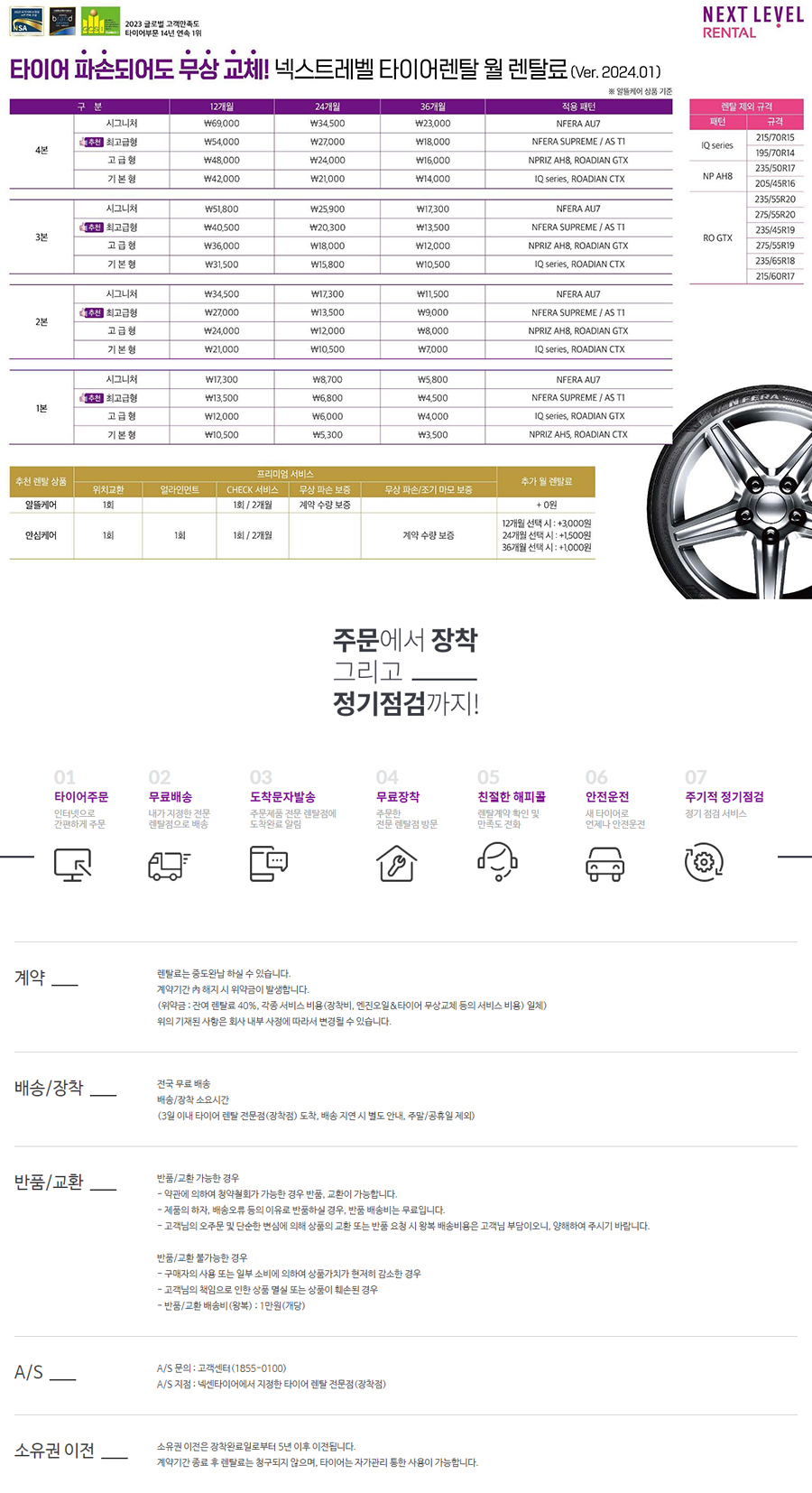Click the delivery truck icon under 무료배송
The height and width of the screenshot is (1493, 812).
click(168, 864)
